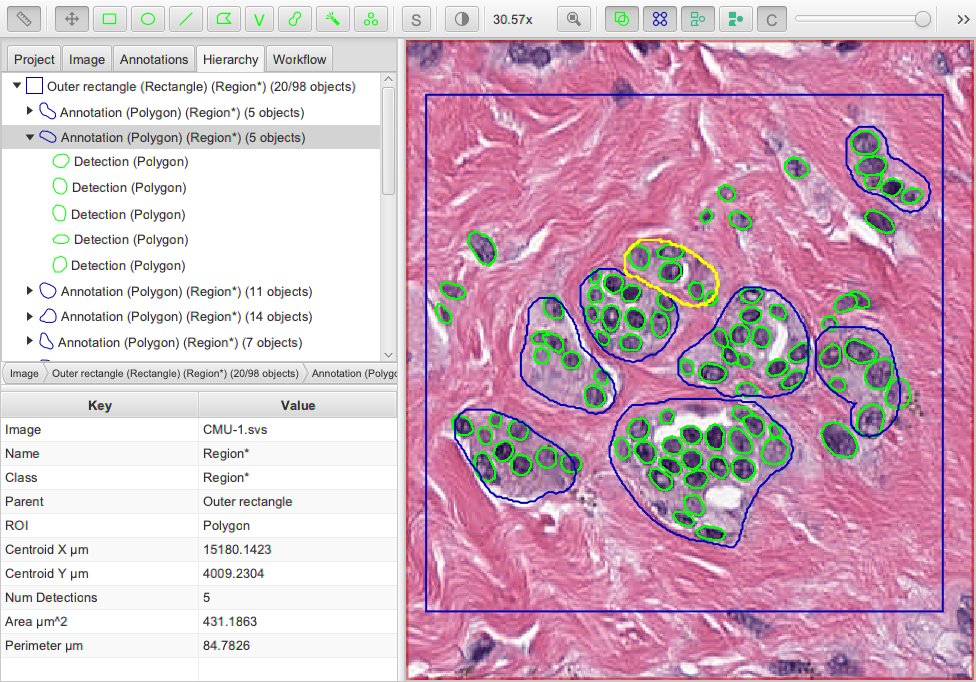This screenshot has height=682, width=976.
Task: Expand the Annotation with 11 objects
Action: tap(29, 291)
